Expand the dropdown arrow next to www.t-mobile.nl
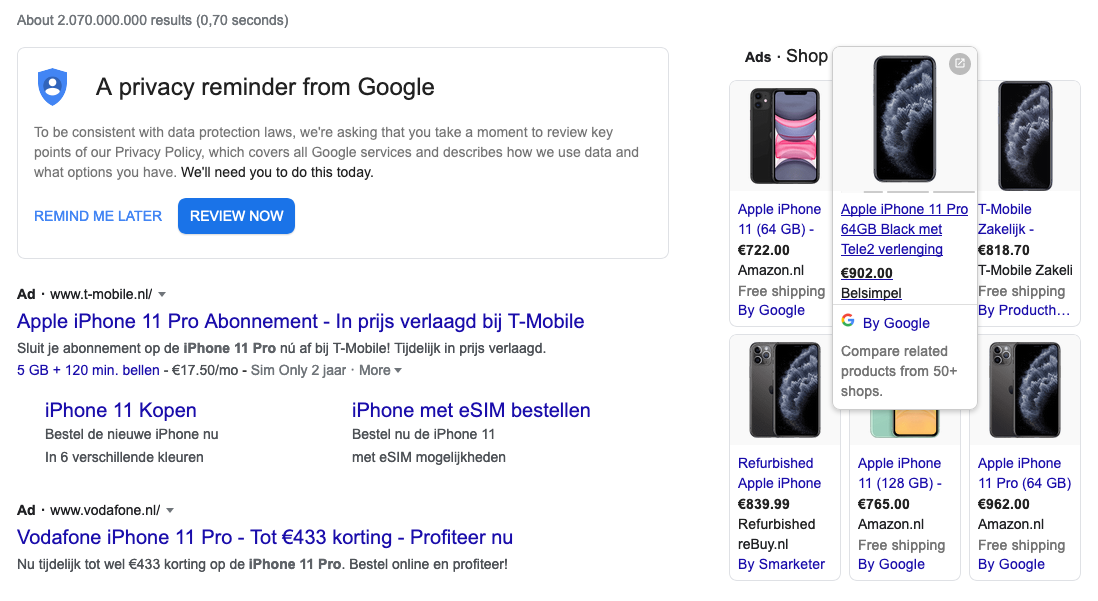Screen dimensions: 1098x601 click(x=162, y=294)
